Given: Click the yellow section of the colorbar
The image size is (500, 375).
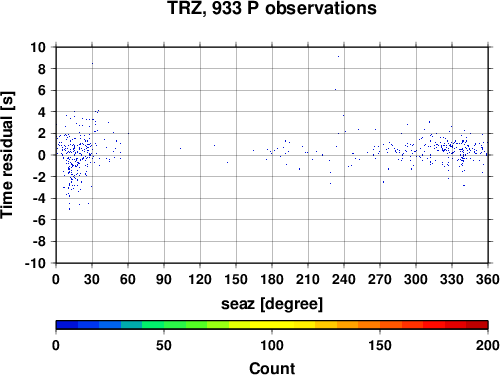Looking at the screenshot, I should 272,325.
